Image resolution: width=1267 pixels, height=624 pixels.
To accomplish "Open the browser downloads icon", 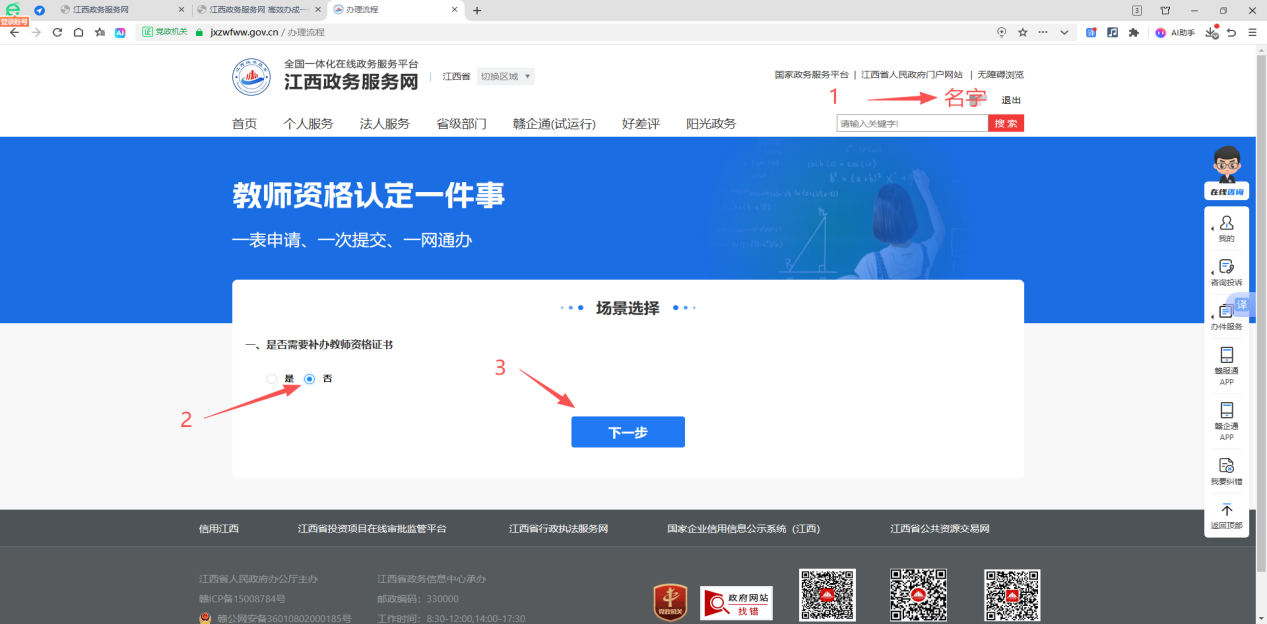I will (x=1211, y=32).
